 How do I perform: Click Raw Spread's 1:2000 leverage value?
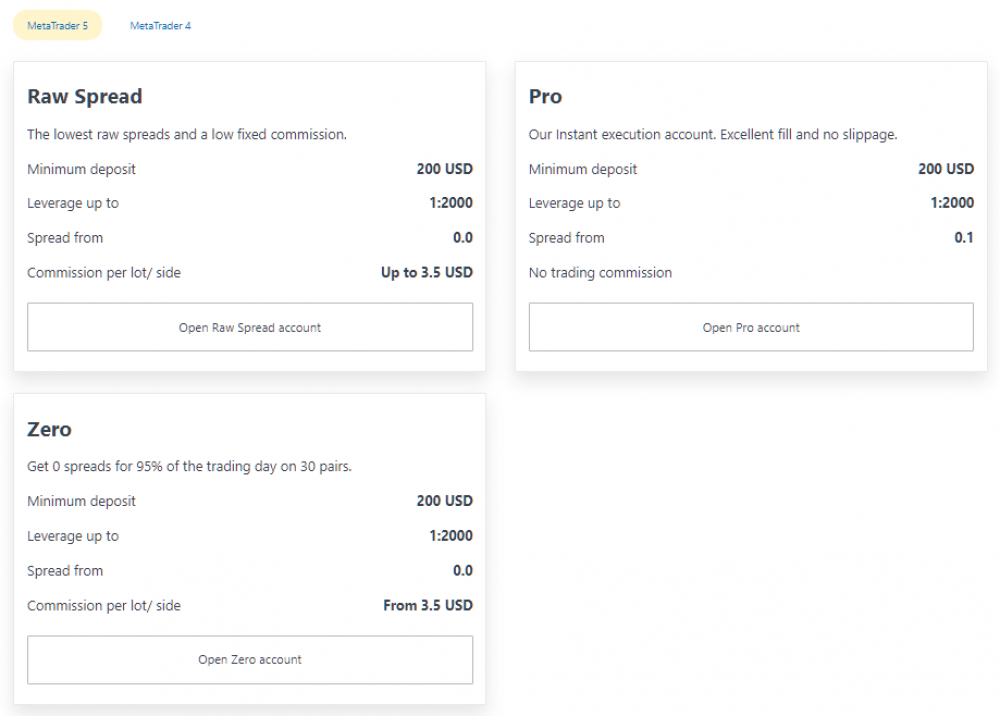point(451,203)
